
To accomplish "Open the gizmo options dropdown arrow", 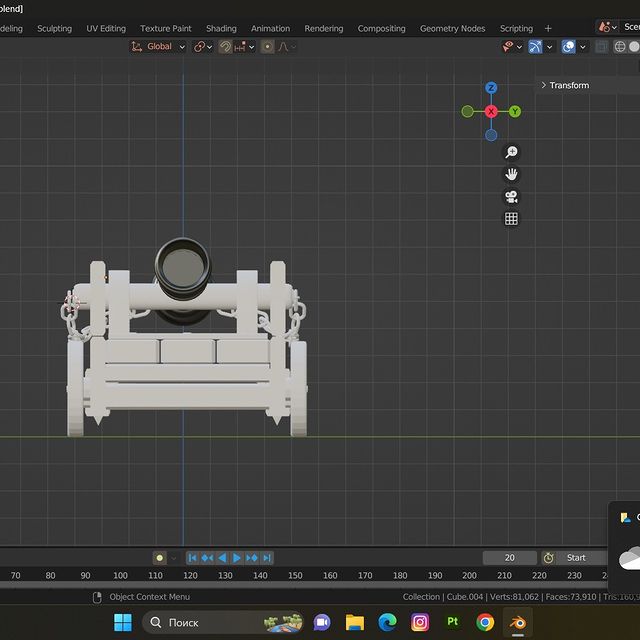I will (549, 47).
